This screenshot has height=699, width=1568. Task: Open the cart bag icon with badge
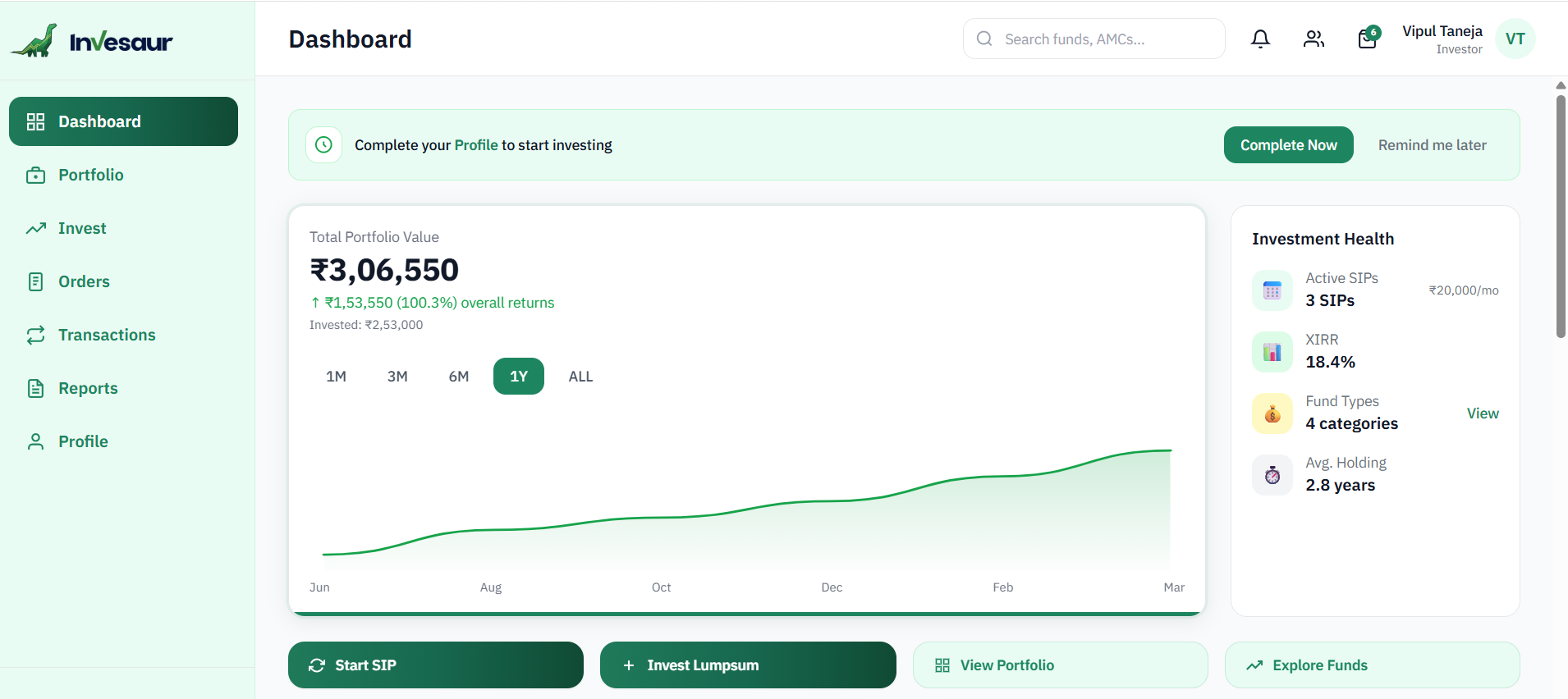pyautogui.click(x=1368, y=38)
